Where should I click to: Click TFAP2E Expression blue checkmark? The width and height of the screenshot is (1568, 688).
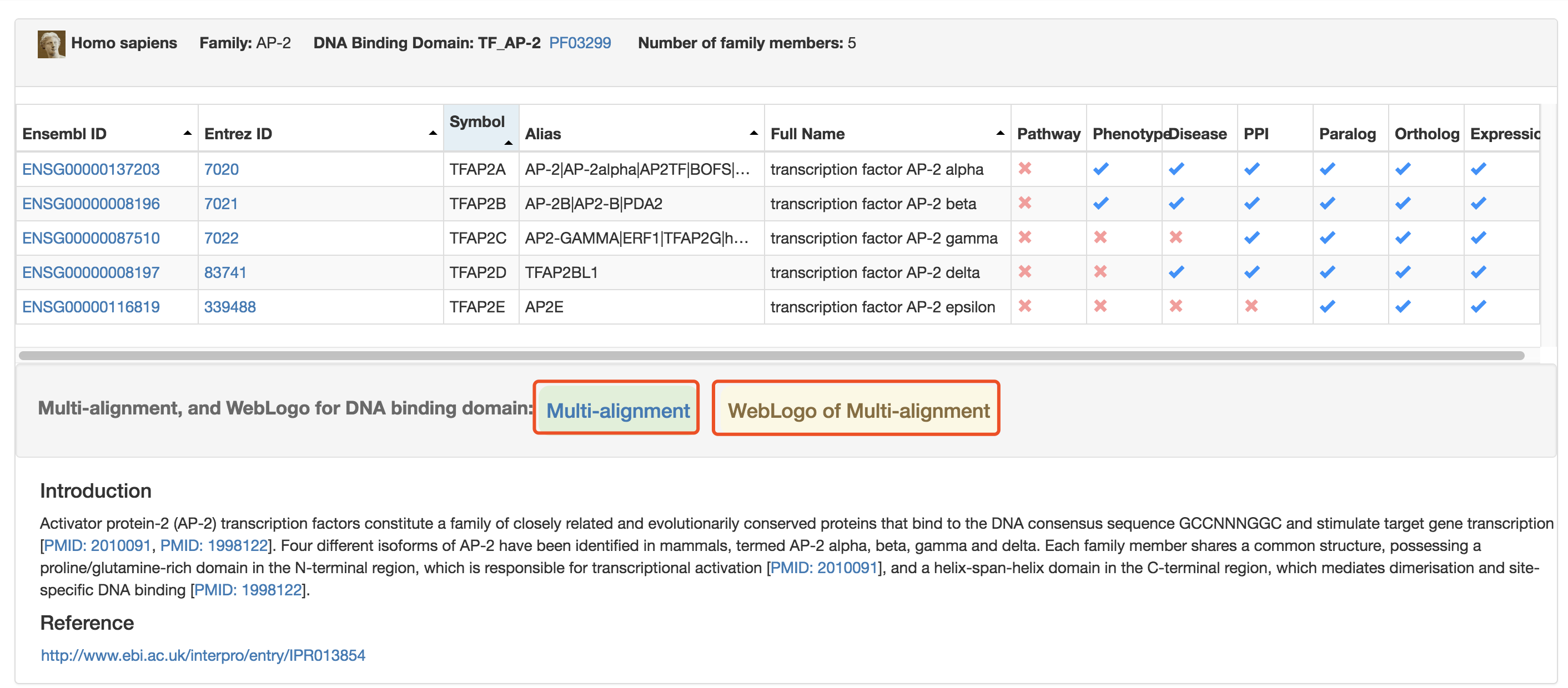[x=1479, y=306]
